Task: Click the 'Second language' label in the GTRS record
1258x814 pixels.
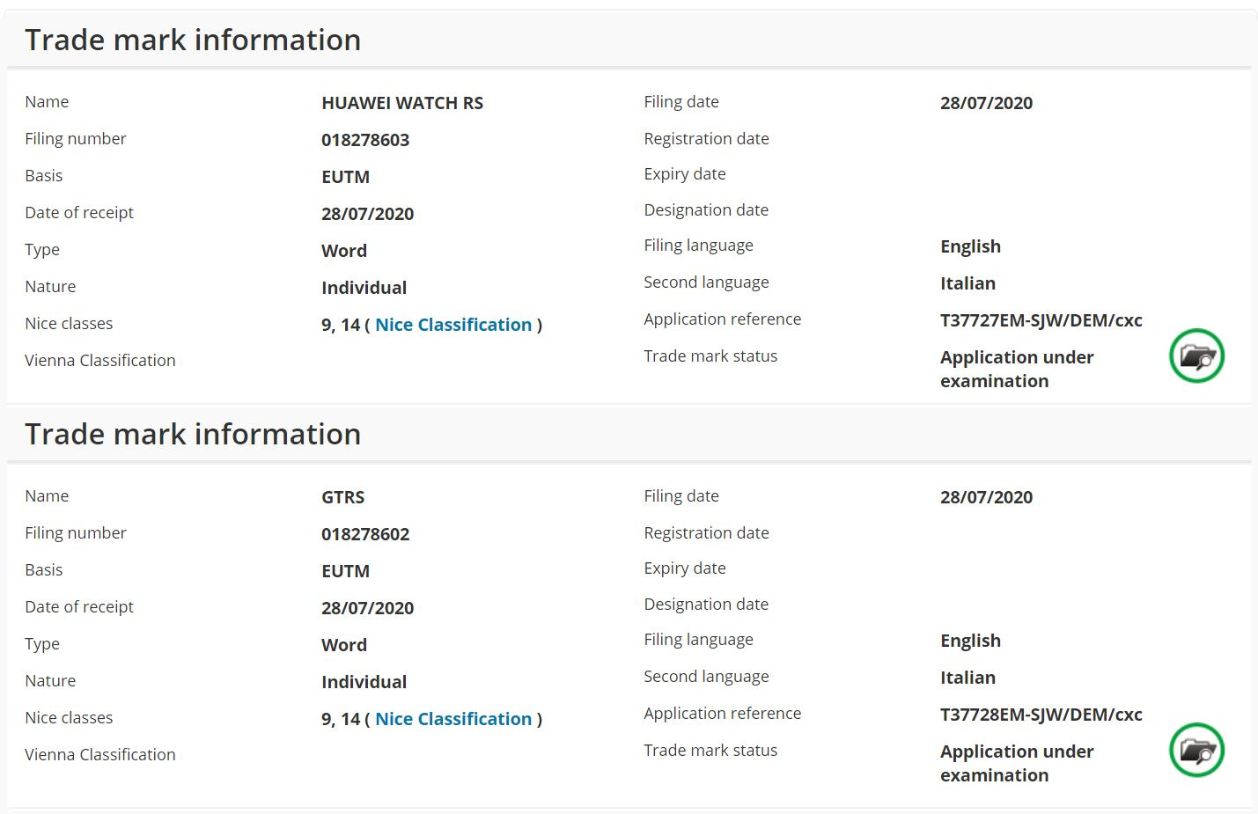Action: pyautogui.click(x=706, y=676)
